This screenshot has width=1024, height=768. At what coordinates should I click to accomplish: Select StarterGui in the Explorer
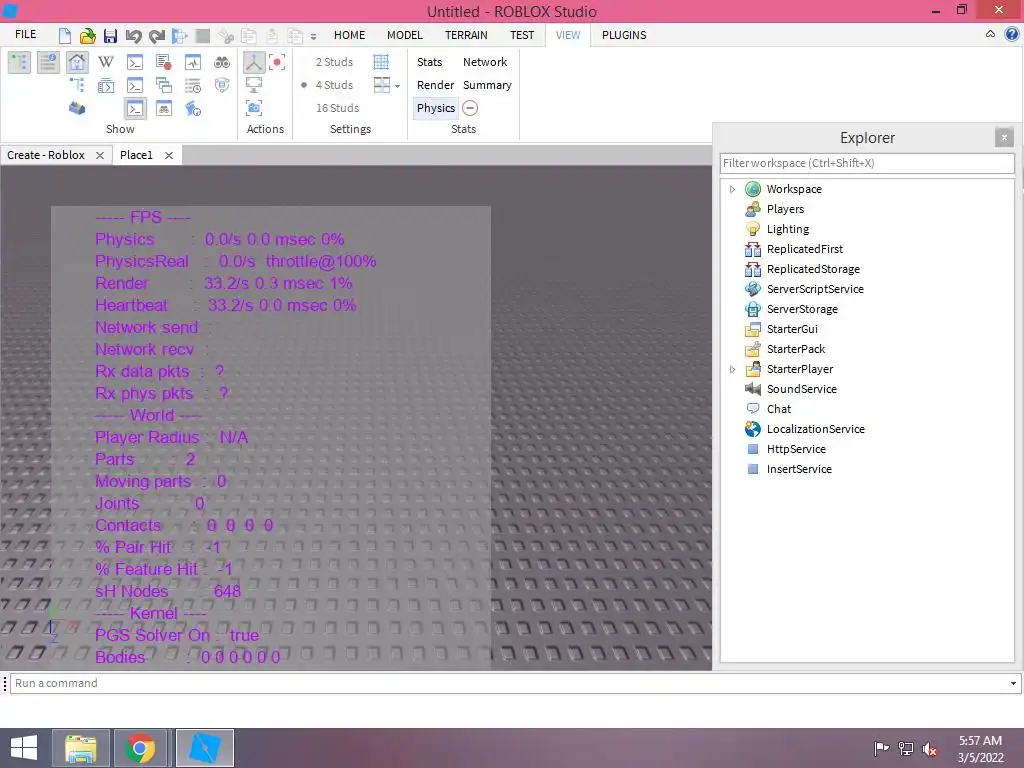[x=792, y=329]
